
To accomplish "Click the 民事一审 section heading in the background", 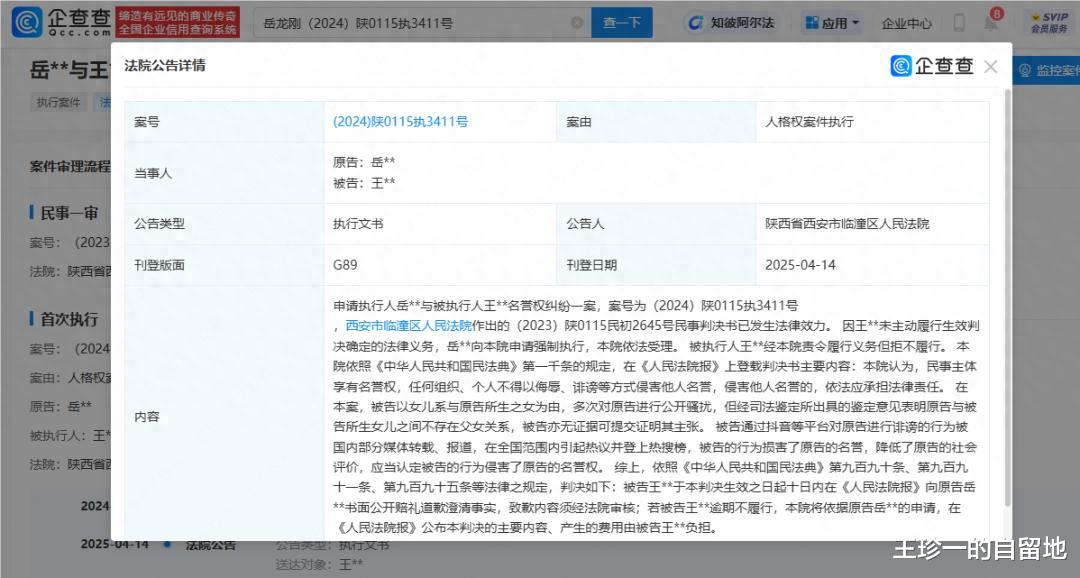I will click(x=69, y=214).
